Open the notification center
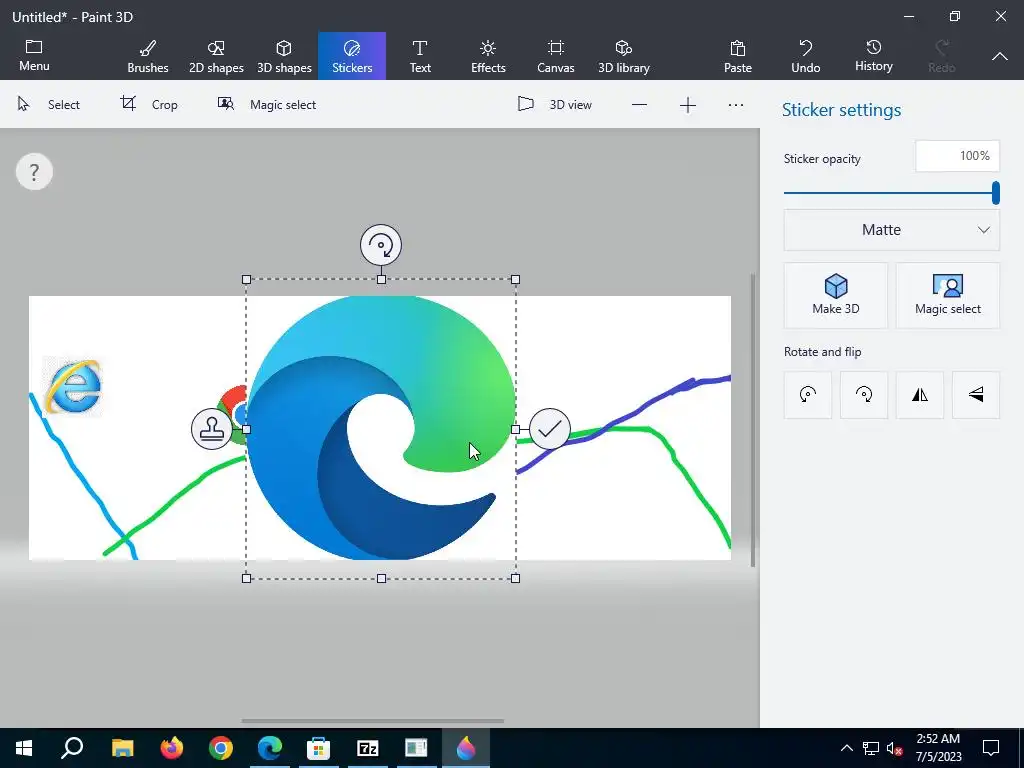The image size is (1024, 768). (991, 748)
